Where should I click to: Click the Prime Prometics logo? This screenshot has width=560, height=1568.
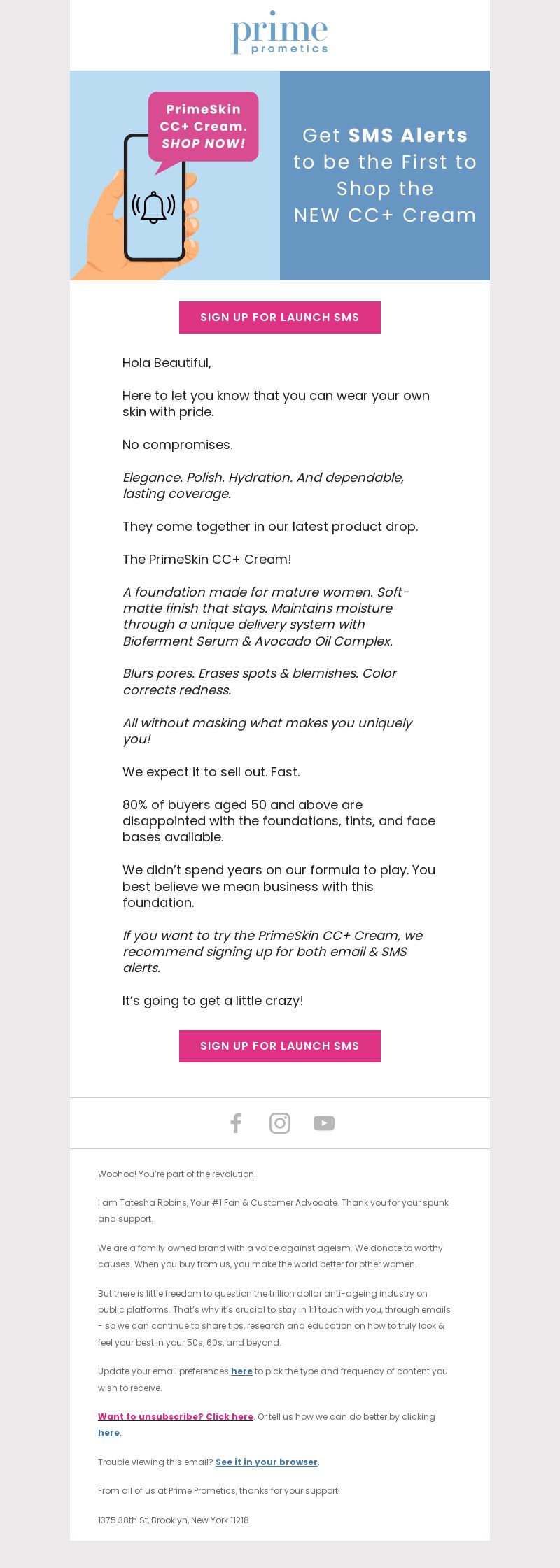click(280, 33)
